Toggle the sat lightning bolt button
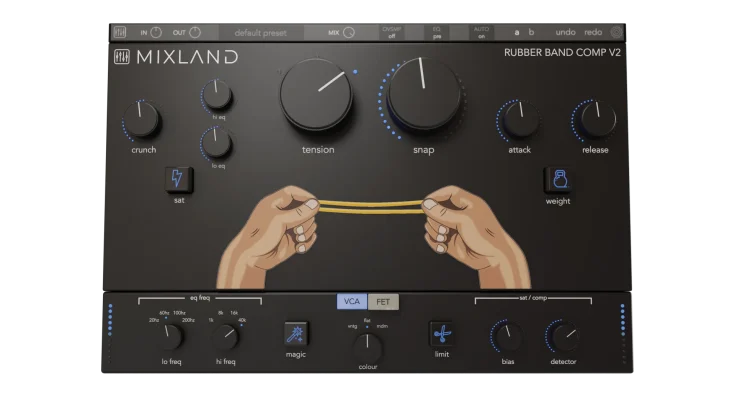This screenshot has height=400, width=735. pyautogui.click(x=178, y=179)
